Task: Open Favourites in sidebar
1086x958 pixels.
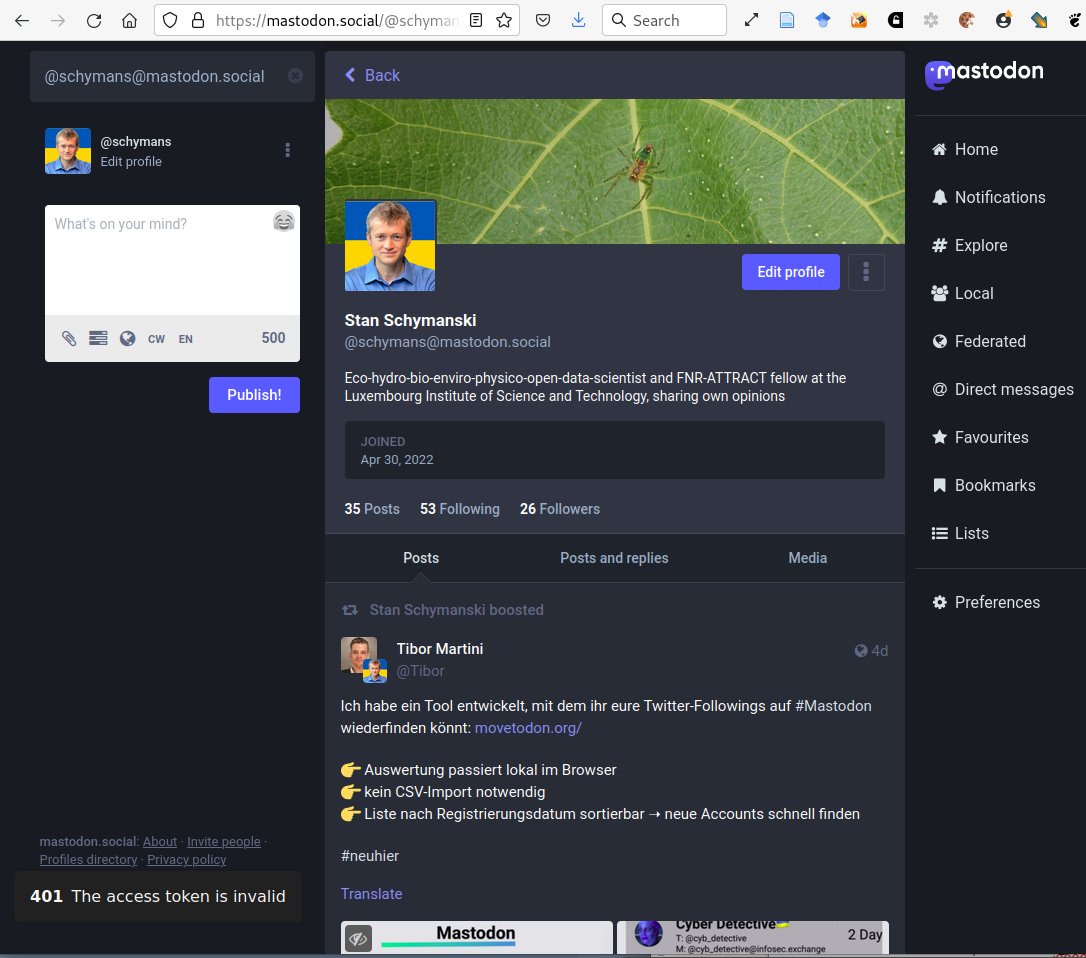Action: [x=980, y=437]
